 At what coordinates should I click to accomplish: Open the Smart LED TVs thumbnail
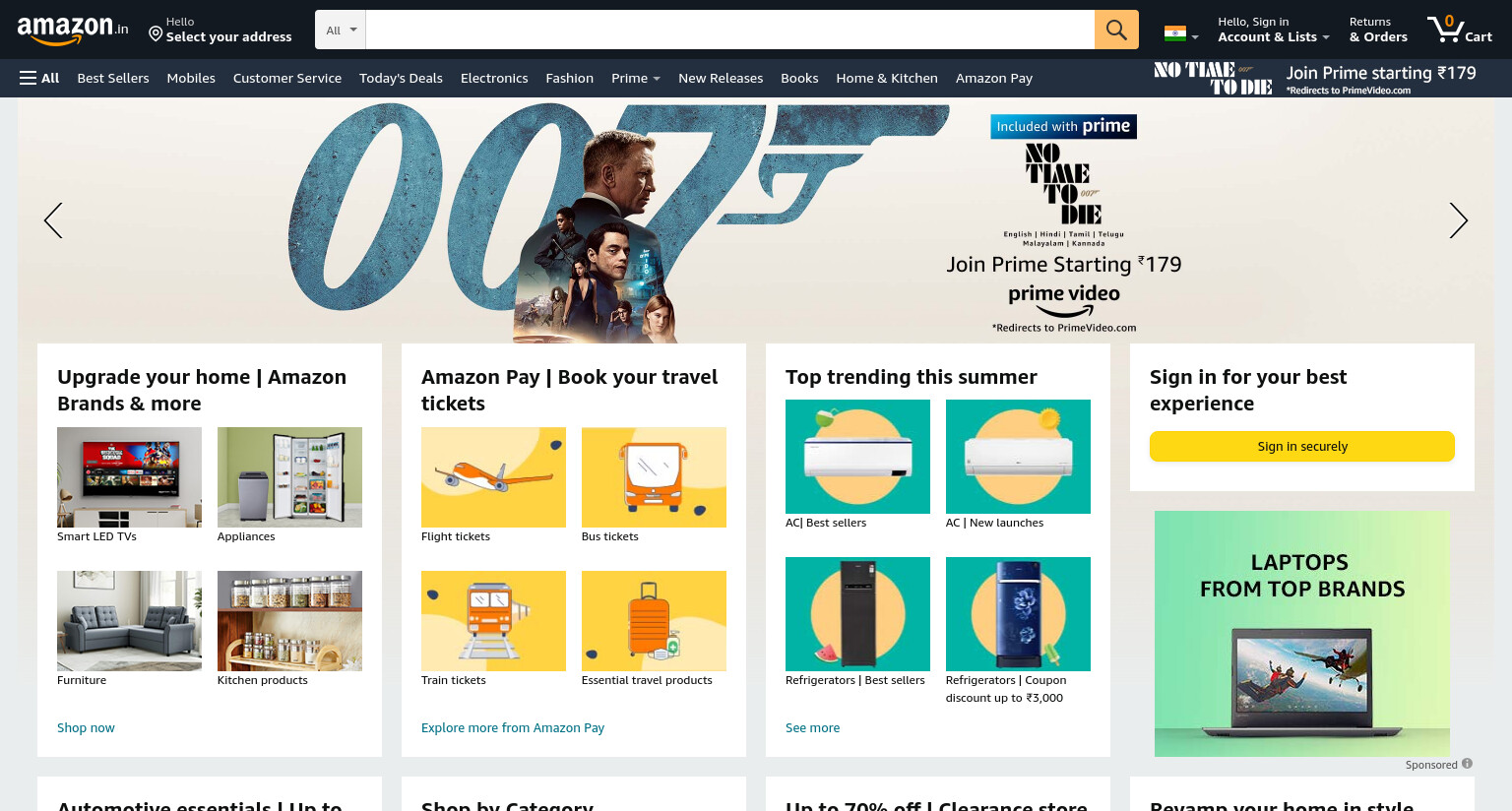[x=129, y=477]
